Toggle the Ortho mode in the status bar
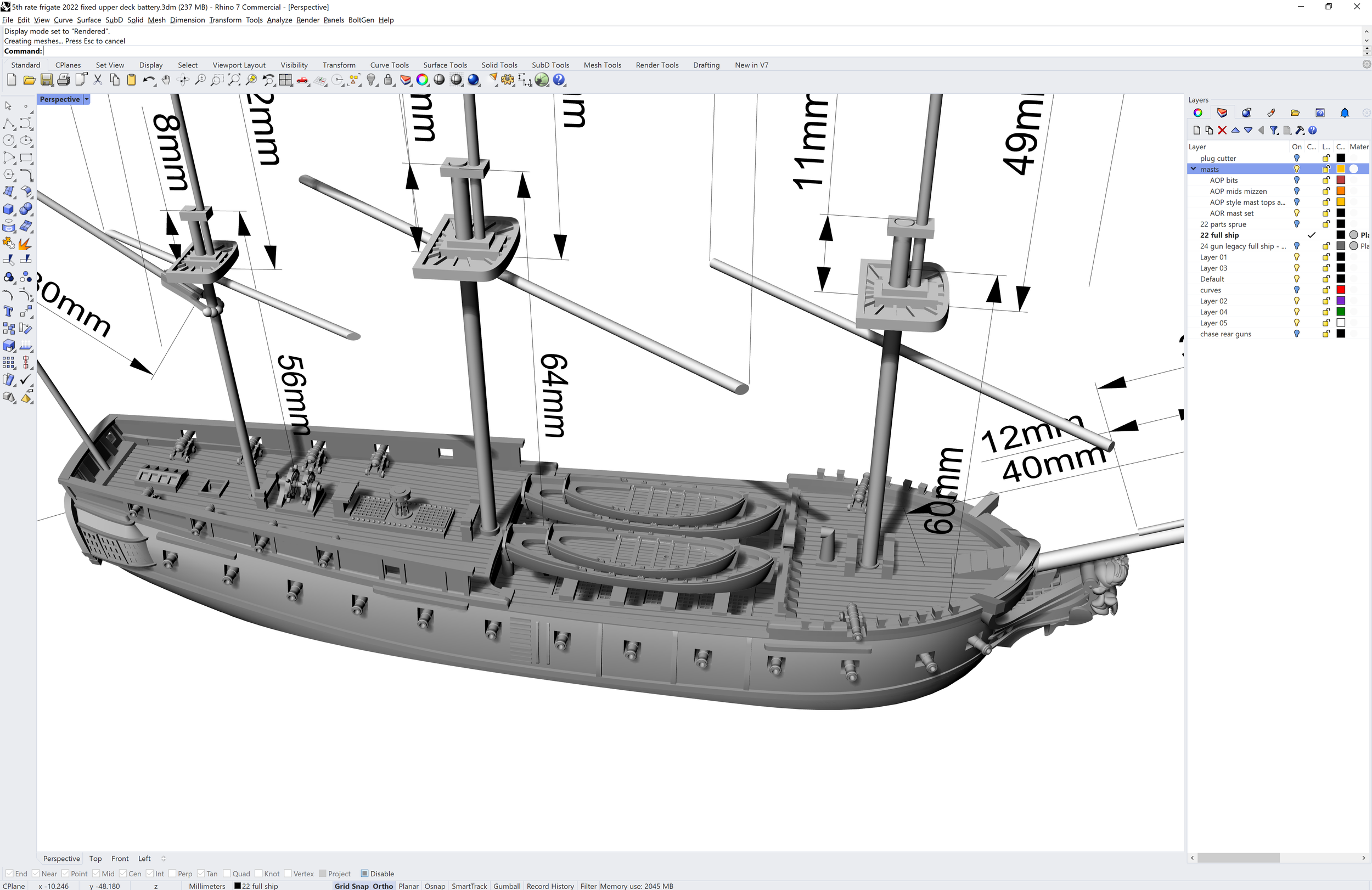1372x890 pixels. pyautogui.click(x=382, y=886)
